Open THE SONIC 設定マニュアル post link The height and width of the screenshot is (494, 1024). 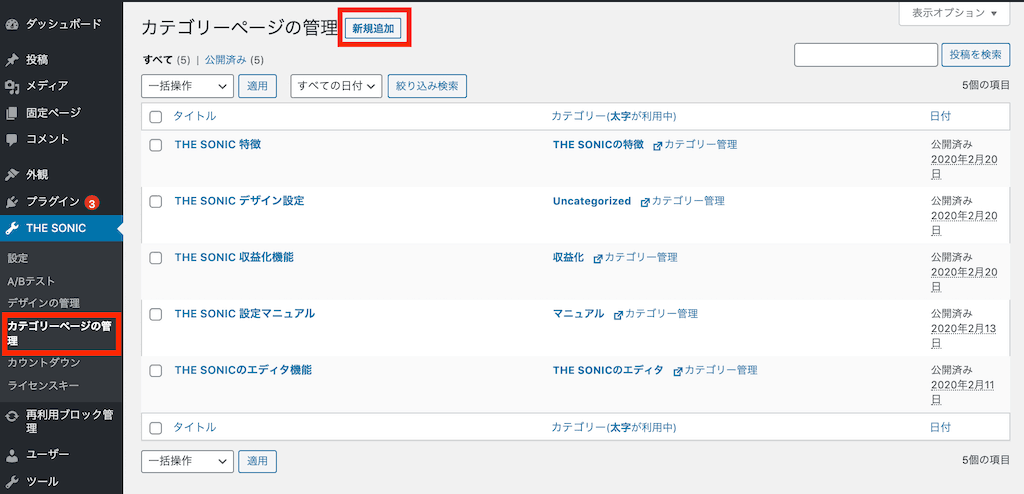tap(245, 314)
